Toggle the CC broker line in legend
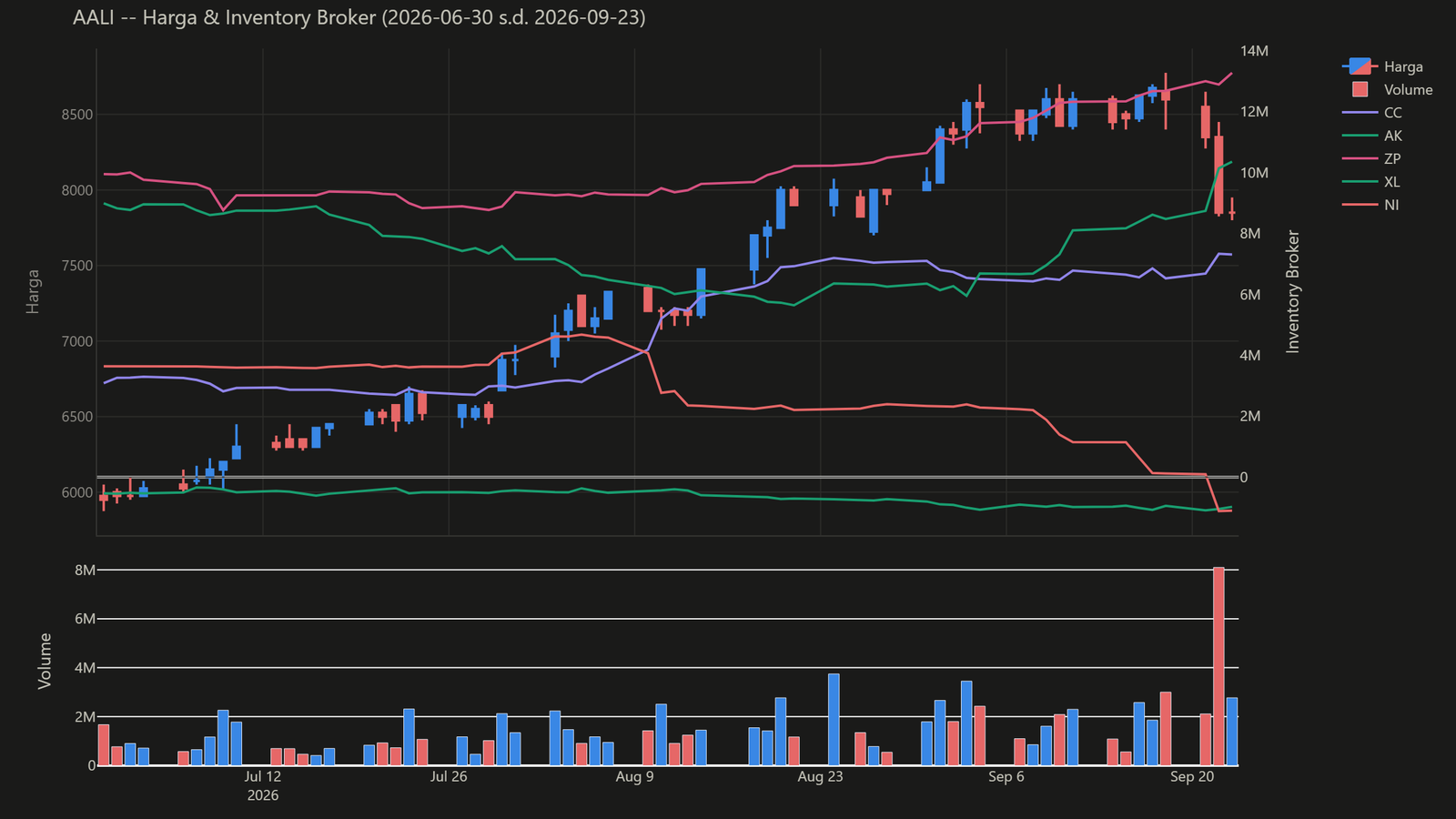1456x819 pixels. tap(1372, 113)
